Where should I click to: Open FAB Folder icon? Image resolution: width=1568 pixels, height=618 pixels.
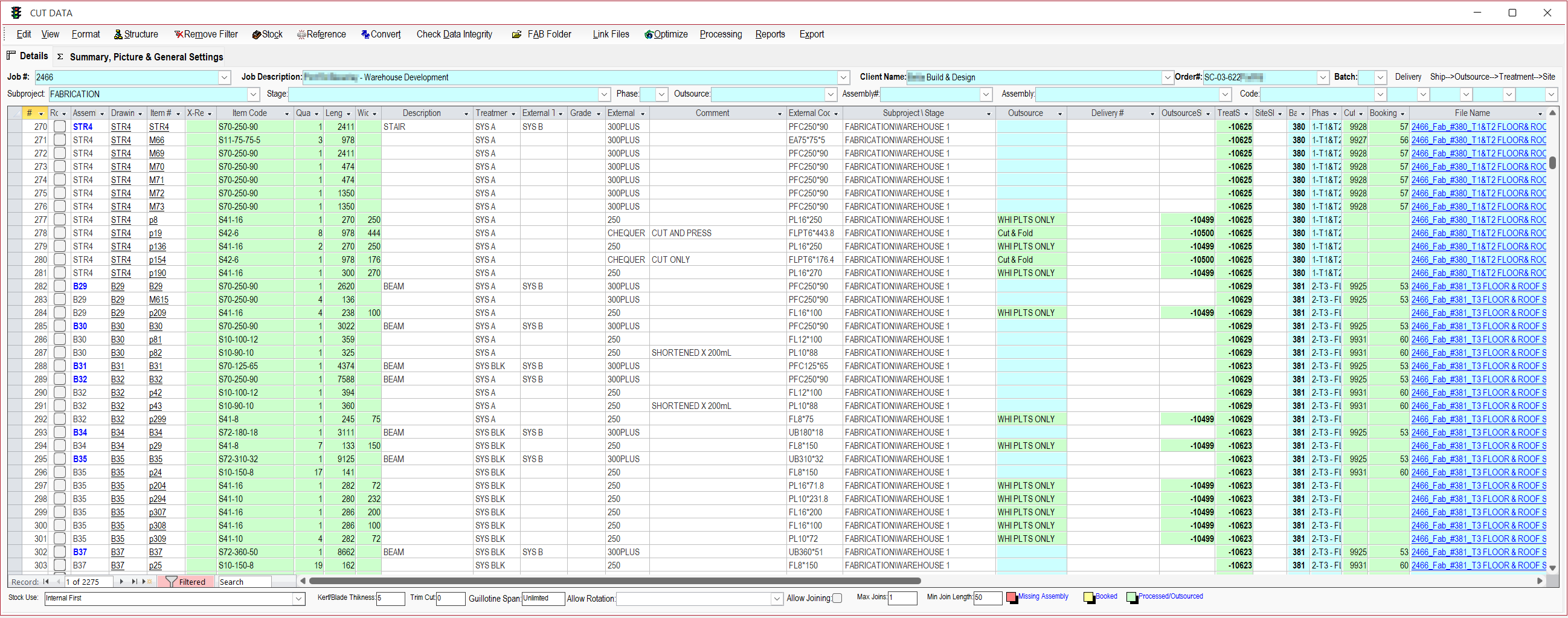tap(516, 34)
